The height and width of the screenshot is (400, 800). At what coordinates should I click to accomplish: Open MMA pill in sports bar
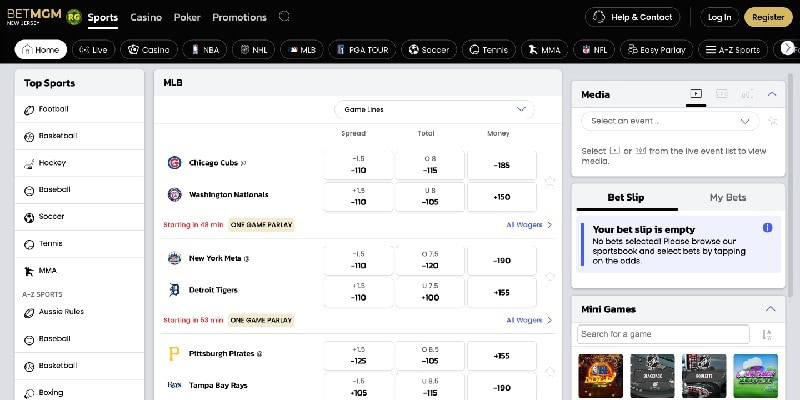pyautogui.click(x=544, y=49)
